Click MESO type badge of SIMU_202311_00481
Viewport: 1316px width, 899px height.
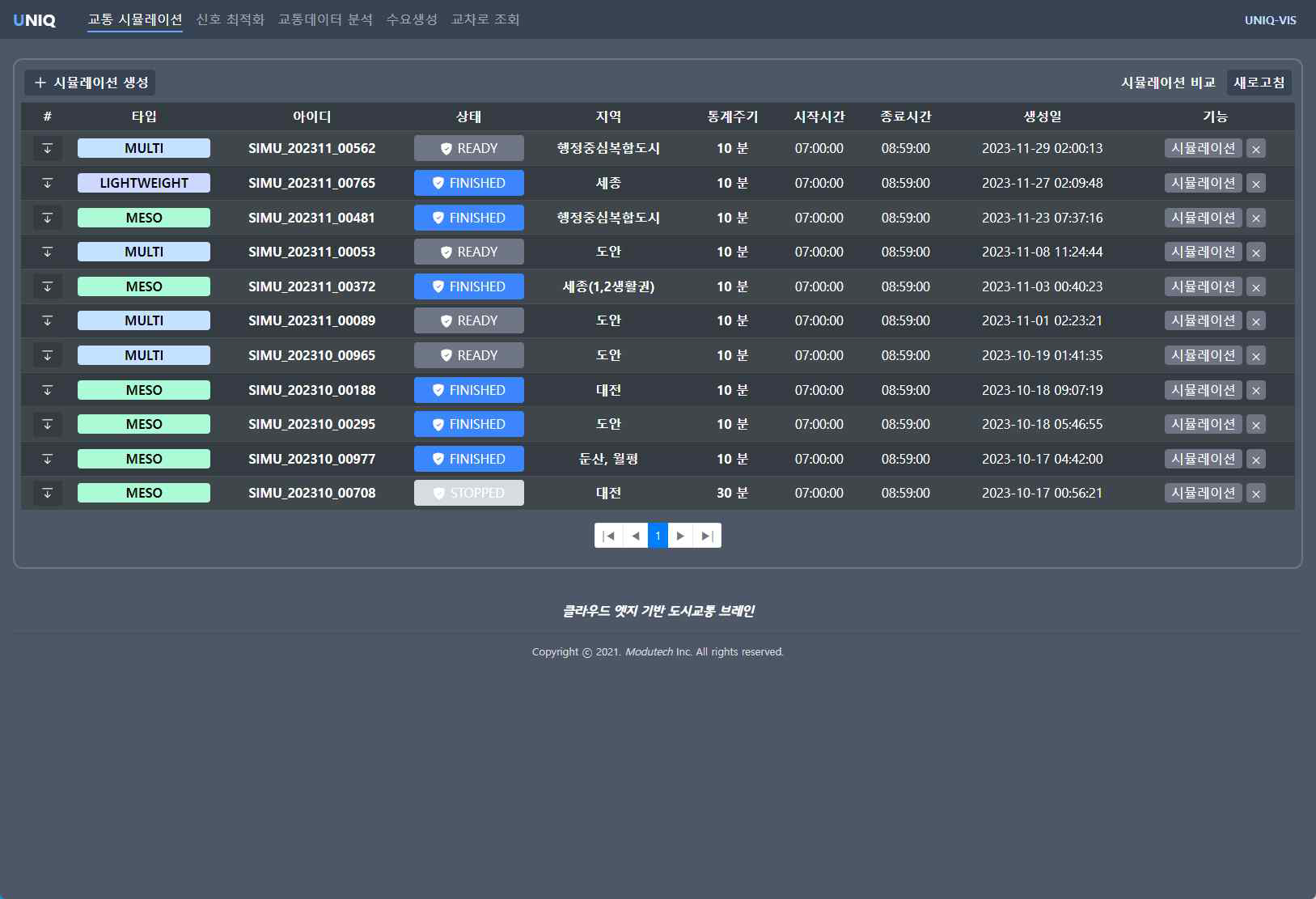pyautogui.click(x=144, y=218)
